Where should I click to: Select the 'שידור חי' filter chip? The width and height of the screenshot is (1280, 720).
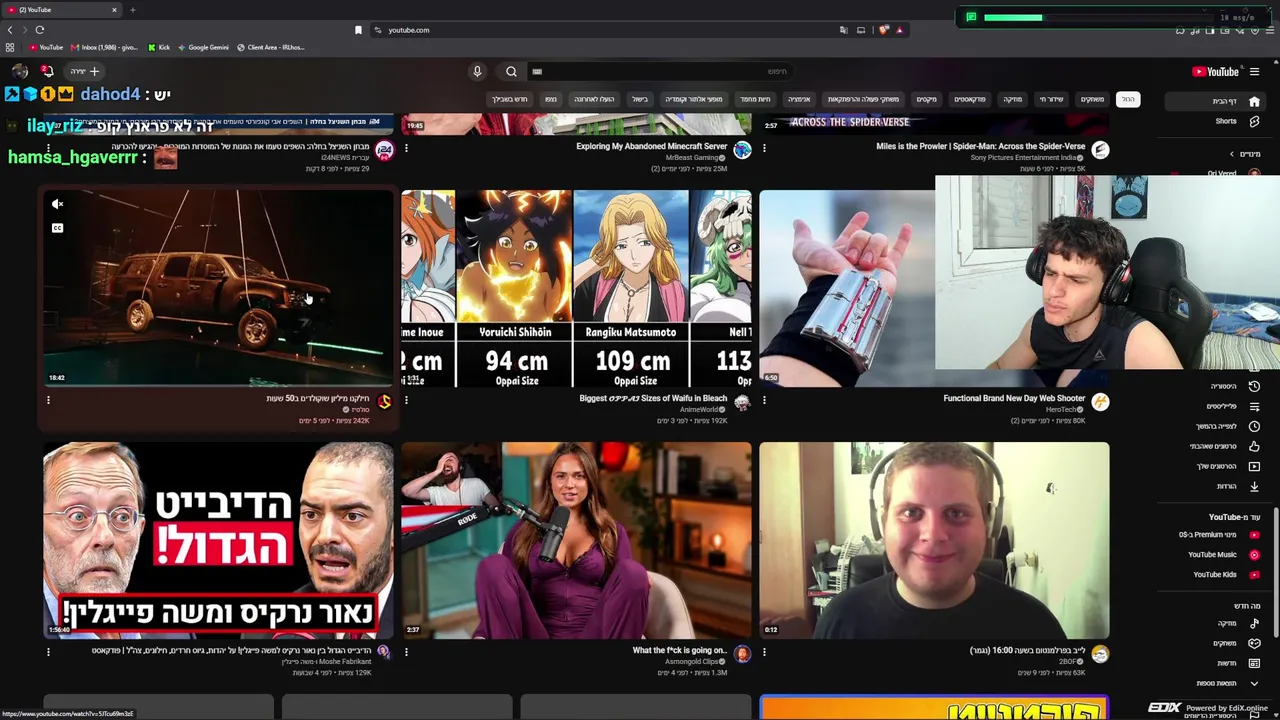1051,99
